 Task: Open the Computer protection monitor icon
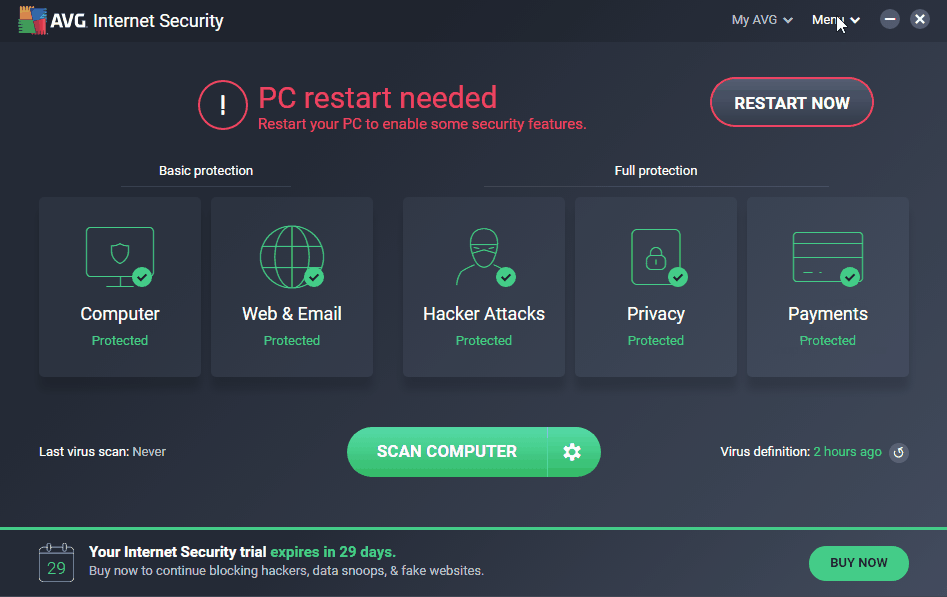(x=119, y=255)
